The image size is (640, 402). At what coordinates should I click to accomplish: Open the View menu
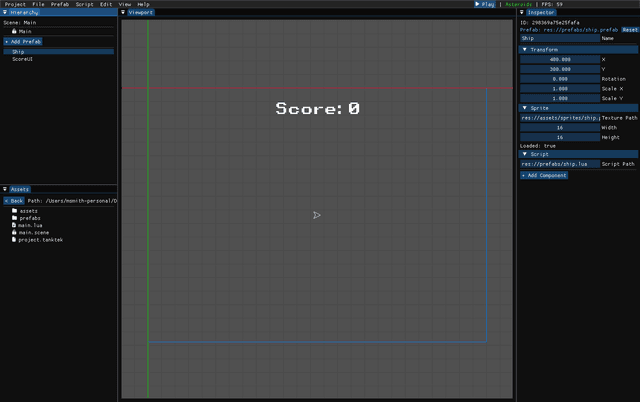point(125,4)
